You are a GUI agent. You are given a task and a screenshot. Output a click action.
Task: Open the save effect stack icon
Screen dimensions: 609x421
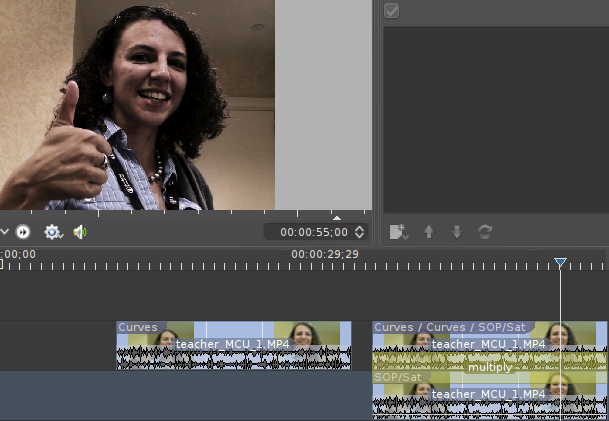pos(398,232)
